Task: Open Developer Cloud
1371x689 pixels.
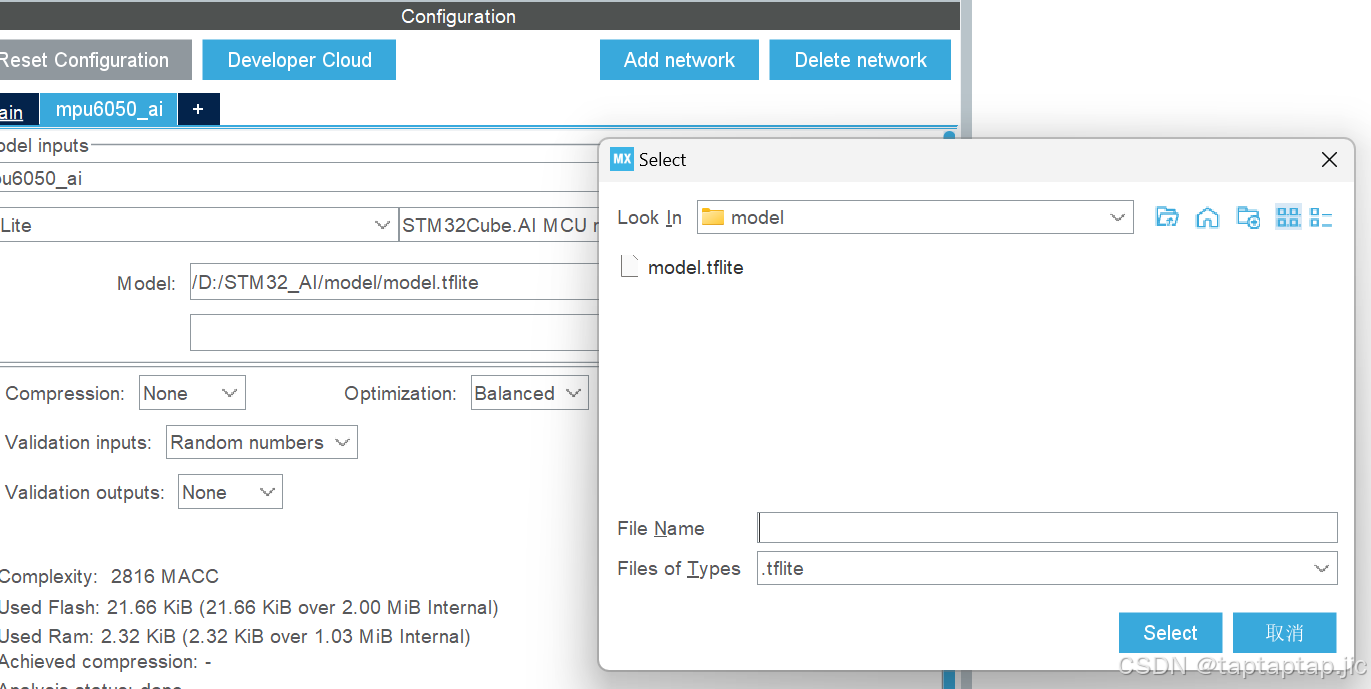Action: tap(299, 60)
